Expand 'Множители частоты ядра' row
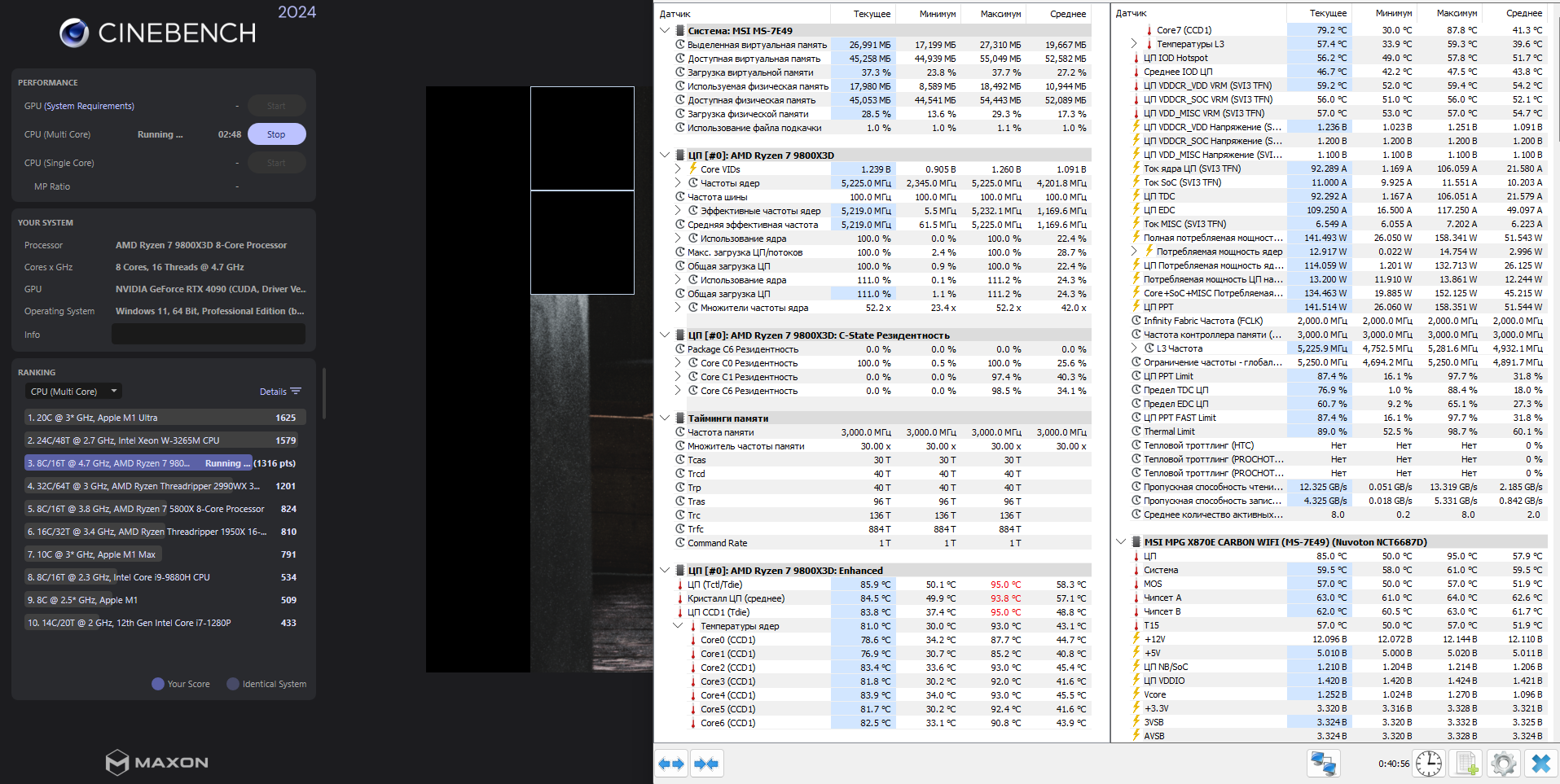Screen dimensions: 1560x784 click(678, 308)
